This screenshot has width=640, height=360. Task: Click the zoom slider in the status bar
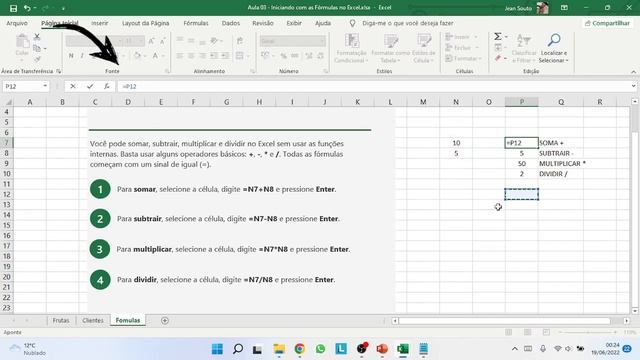587,332
